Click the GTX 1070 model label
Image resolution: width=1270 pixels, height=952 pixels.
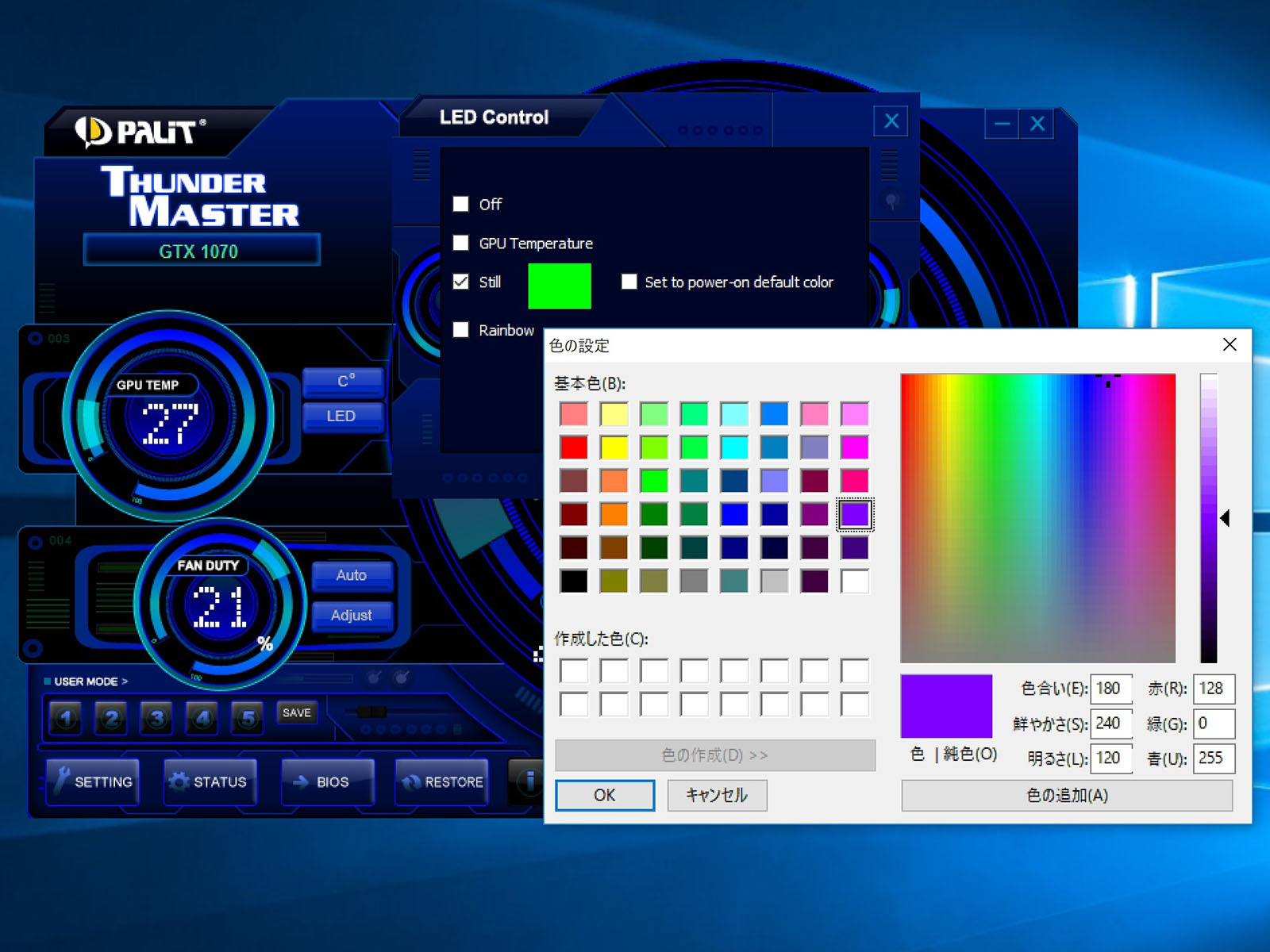pos(198,251)
